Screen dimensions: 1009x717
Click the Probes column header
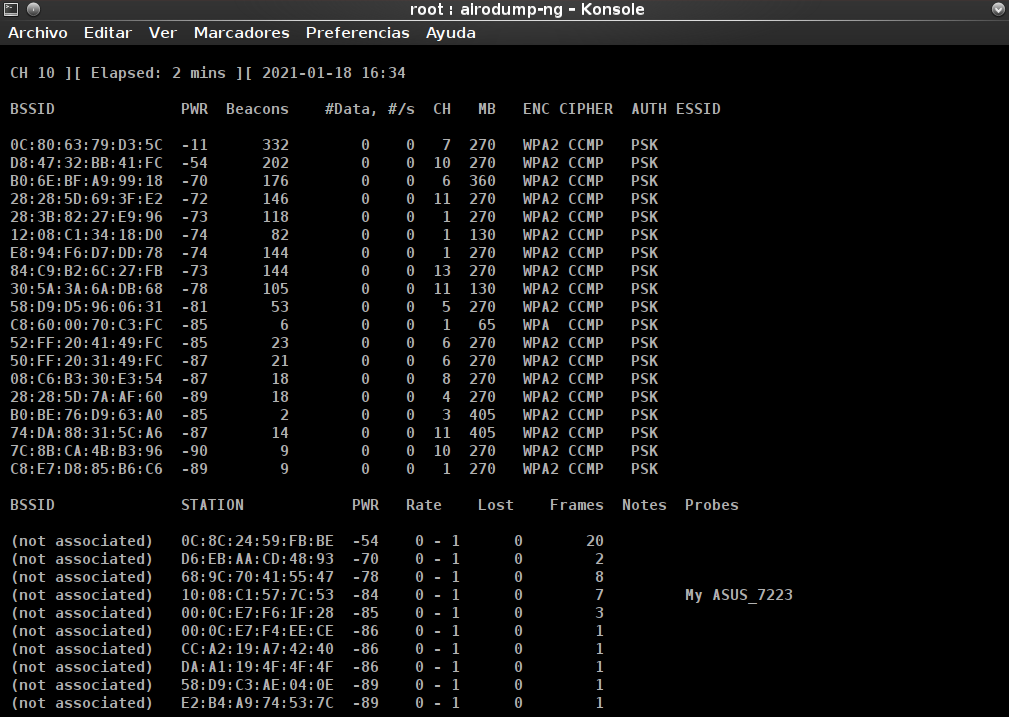(712, 505)
